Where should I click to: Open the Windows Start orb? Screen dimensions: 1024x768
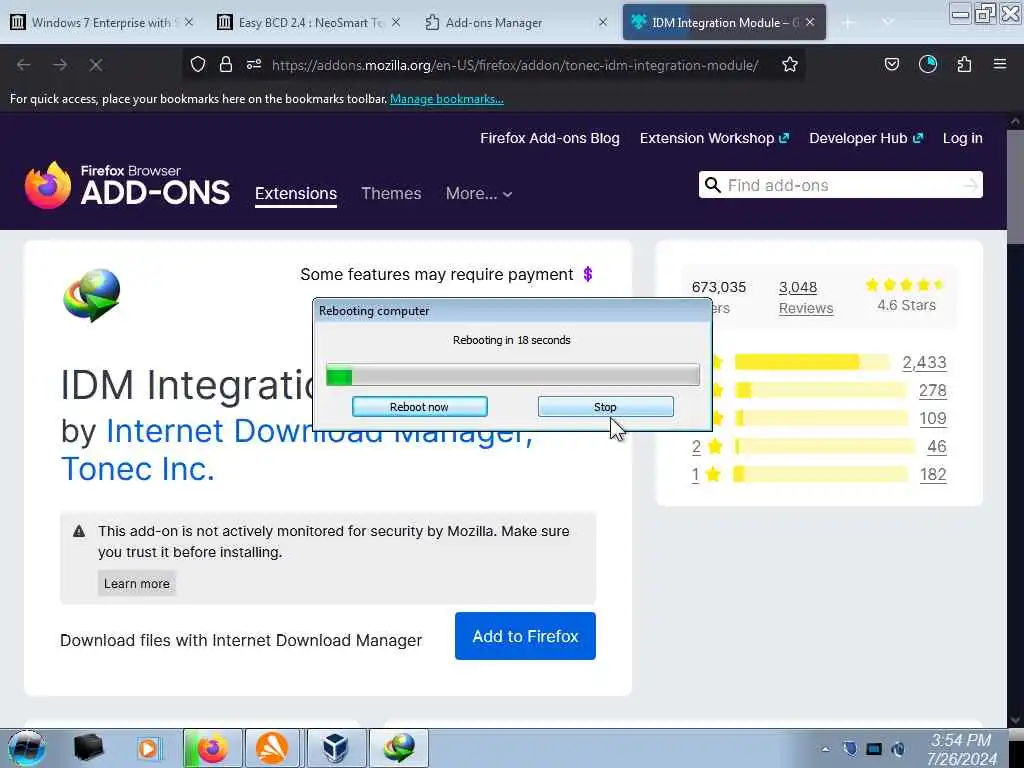pyautogui.click(x=27, y=748)
